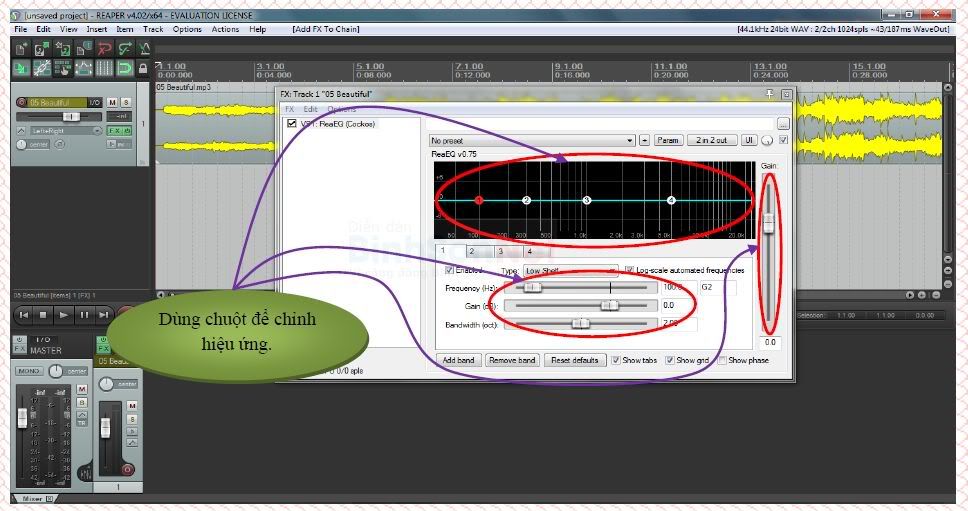Mute the 05 Beautiful track
Image resolution: width=968 pixels, height=511 pixels.
[112, 102]
